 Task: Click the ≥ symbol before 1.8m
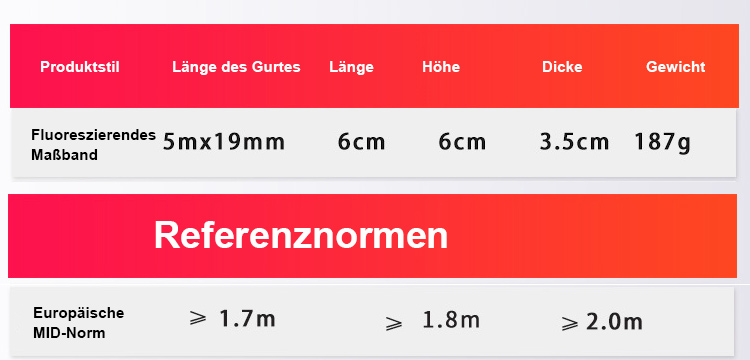(394, 324)
